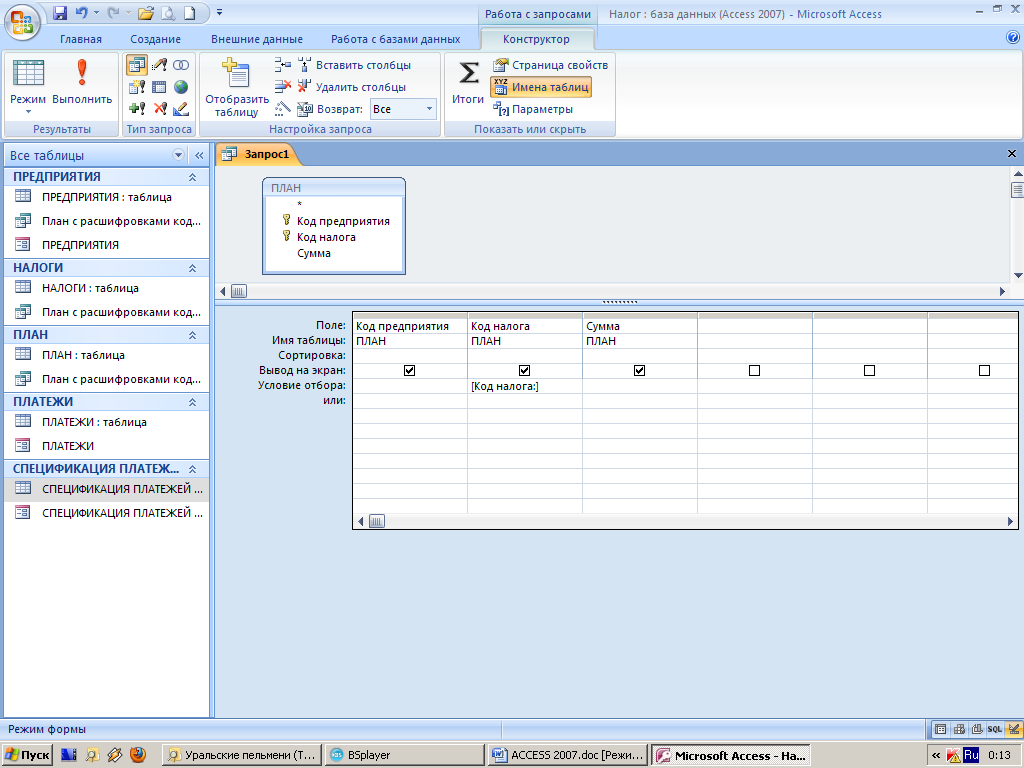Click the [Код налога:] criteria cell
1024x768 pixels.
[x=524, y=386]
